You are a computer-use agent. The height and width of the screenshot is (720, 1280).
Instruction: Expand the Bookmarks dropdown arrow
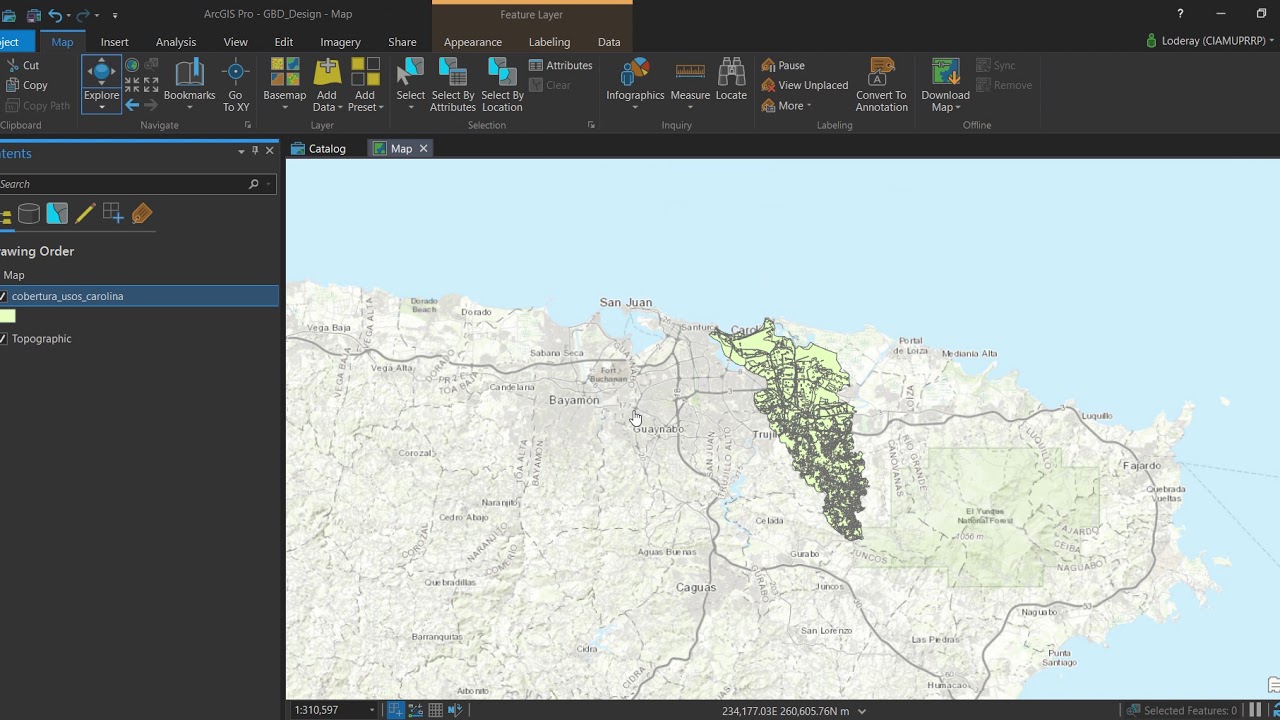pos(189,108)
